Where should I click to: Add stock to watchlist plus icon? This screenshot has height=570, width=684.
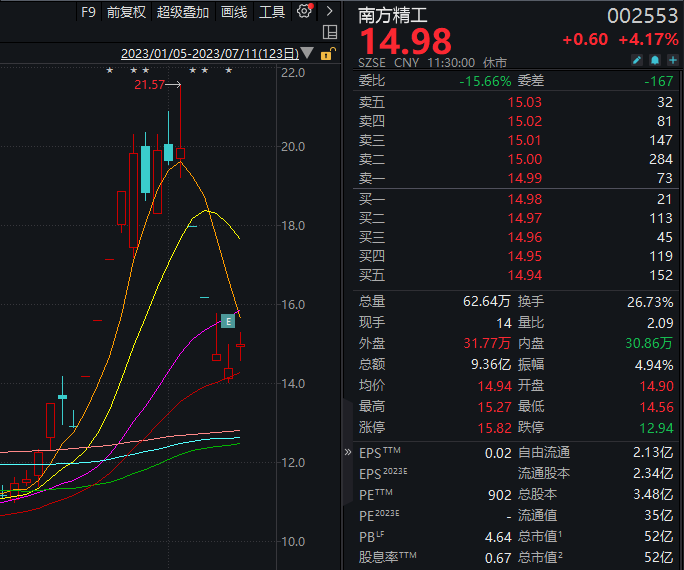coord(673,60)
